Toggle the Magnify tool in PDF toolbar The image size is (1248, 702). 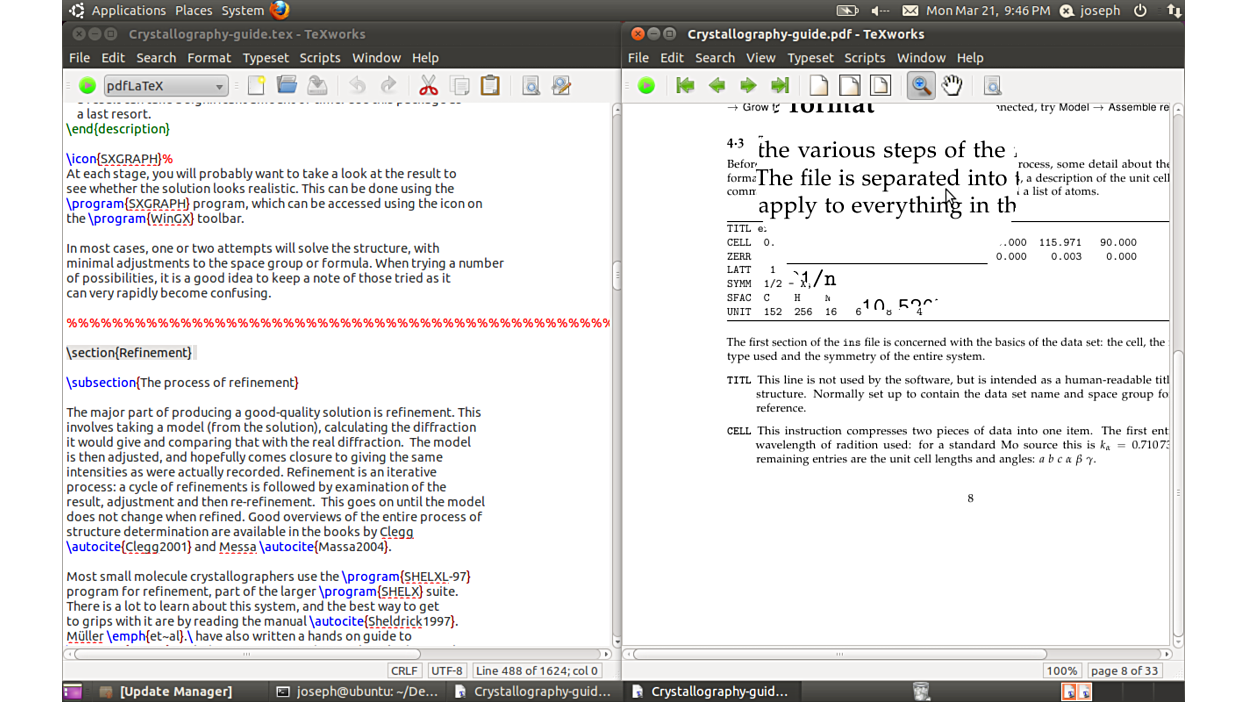point(920,86)
